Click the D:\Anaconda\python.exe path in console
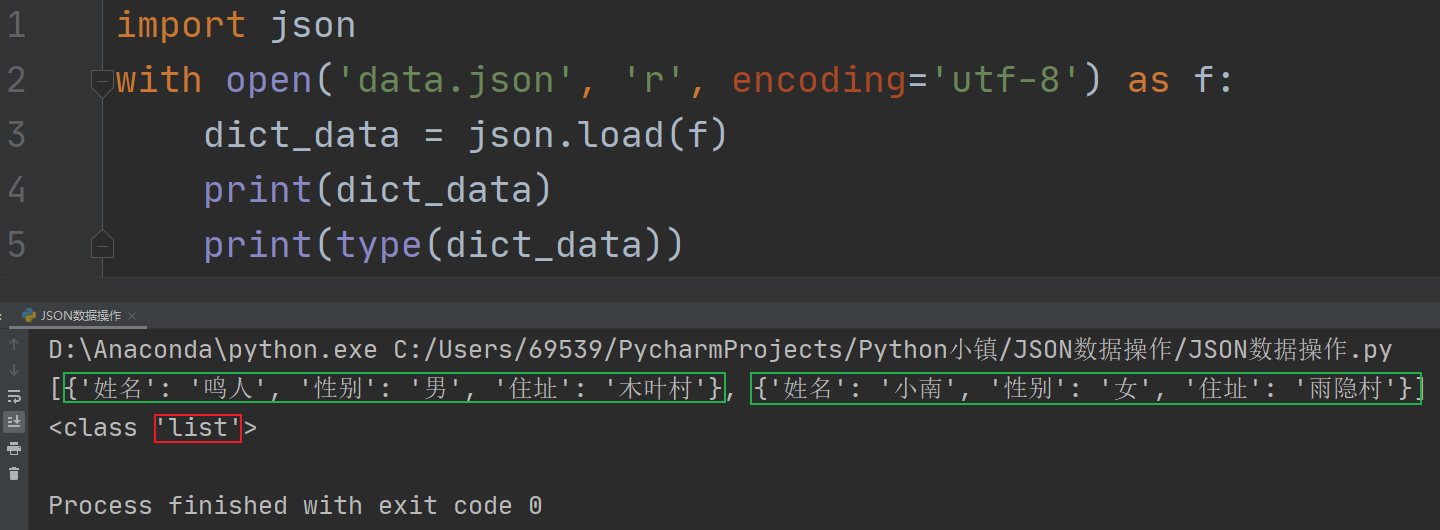 (x=213, y=350)
